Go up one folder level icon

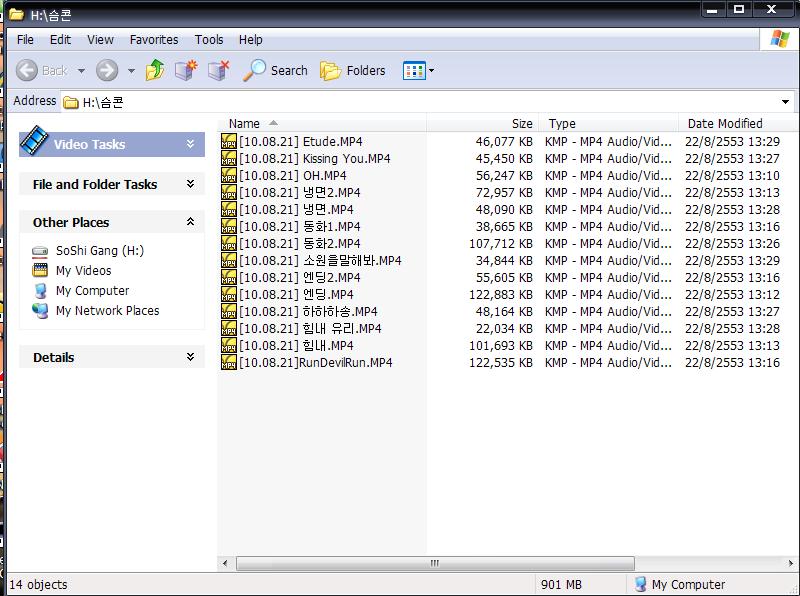[155, 70]
